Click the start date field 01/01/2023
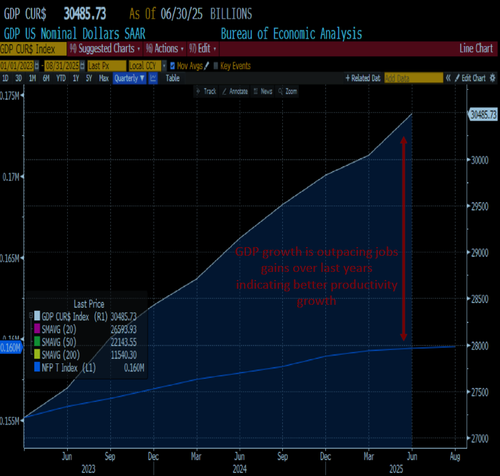Viewport: 500px width, 476px height. pyautogui.click(x=17, y=66)
